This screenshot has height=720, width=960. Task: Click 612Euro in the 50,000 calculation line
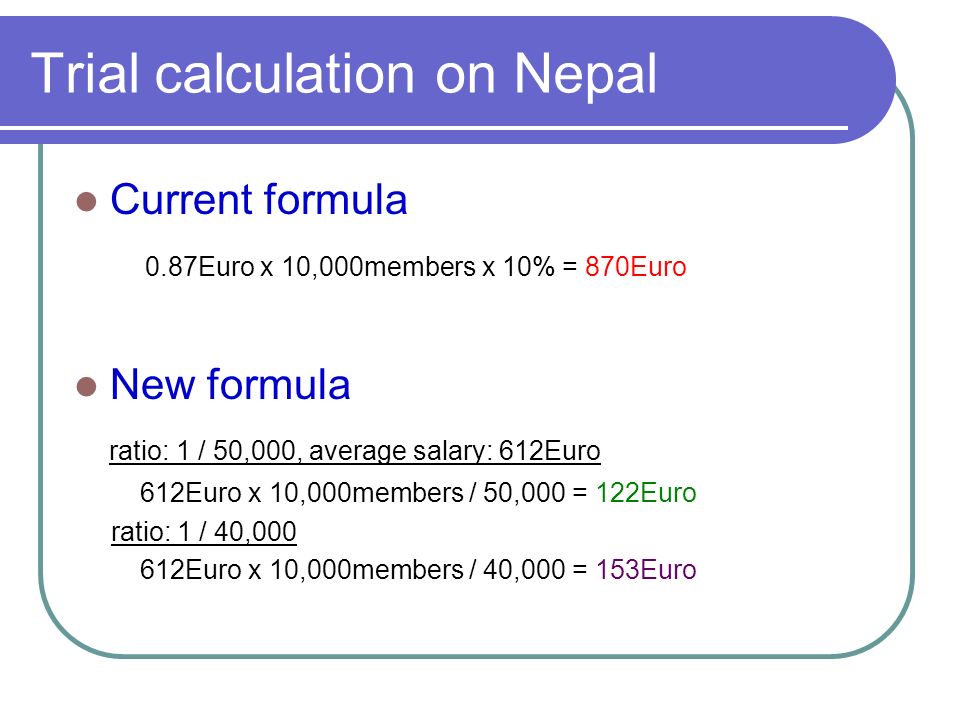[190, 493]
